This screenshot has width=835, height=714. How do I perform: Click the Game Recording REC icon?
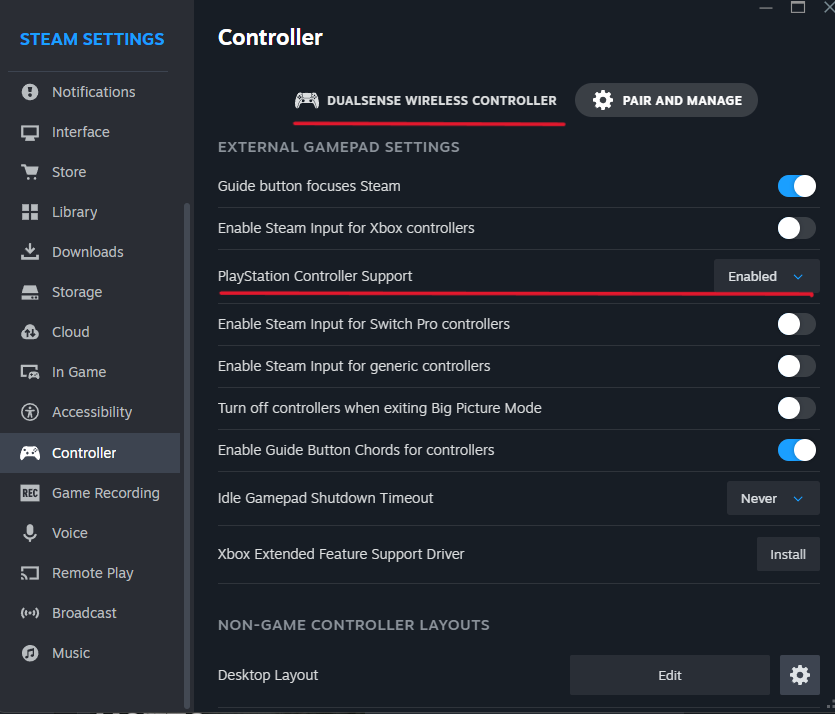[x=30, y=493]
